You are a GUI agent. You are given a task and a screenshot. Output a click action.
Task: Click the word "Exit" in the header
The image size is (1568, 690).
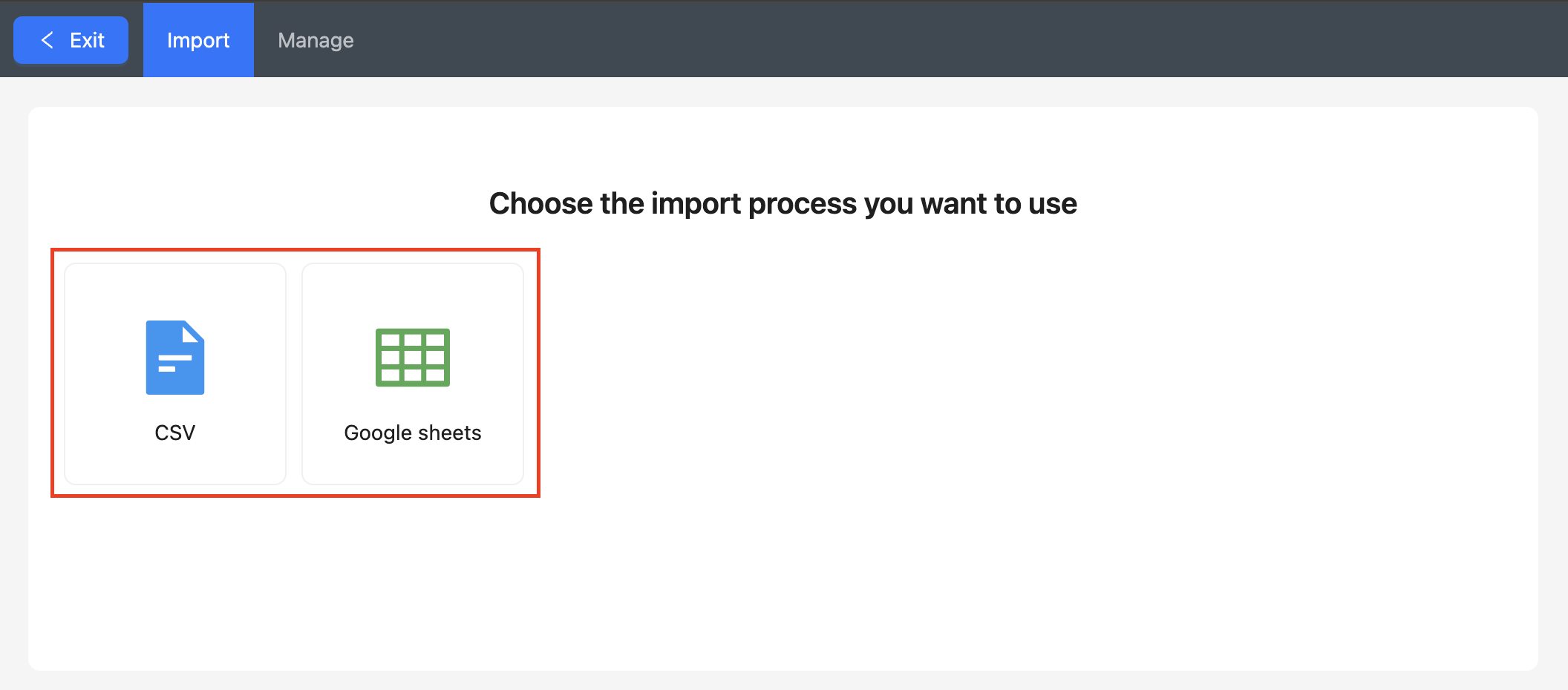point(87,40)
